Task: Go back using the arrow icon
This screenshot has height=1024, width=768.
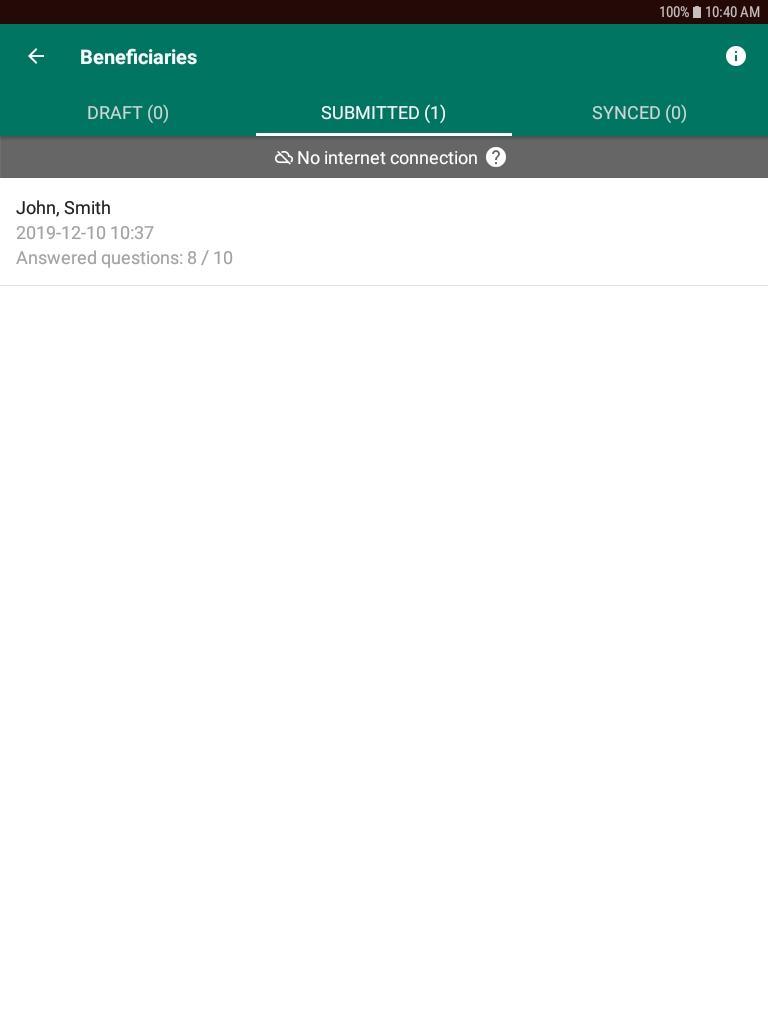Action: click(x=36, y=56)
